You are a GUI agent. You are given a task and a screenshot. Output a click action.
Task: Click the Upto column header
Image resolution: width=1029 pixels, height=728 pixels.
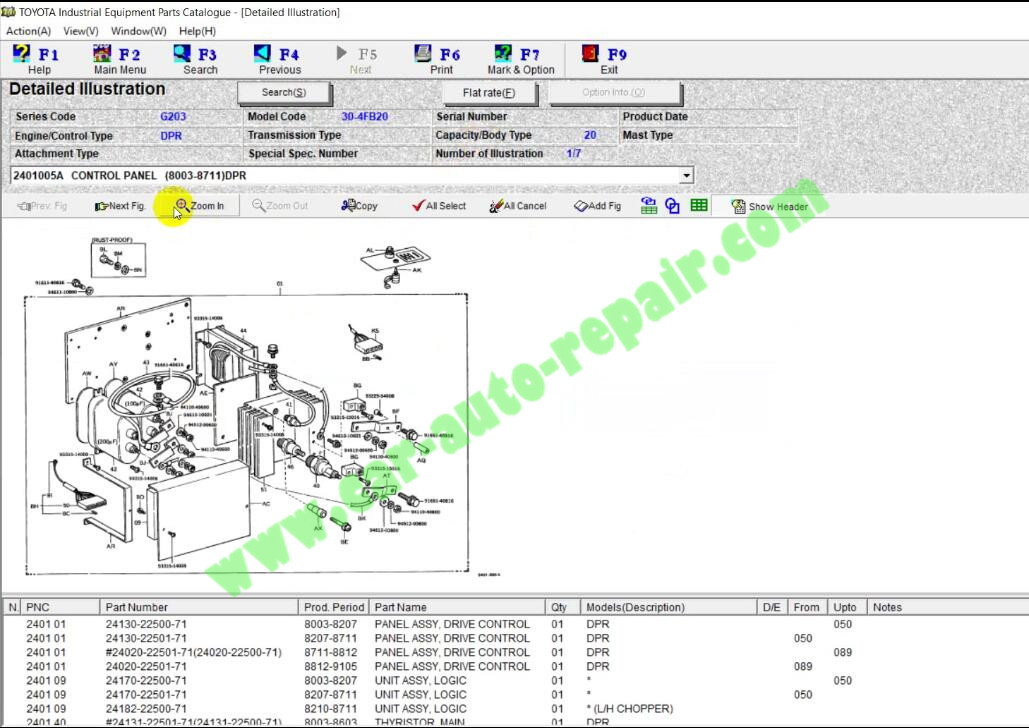pyautogui.click(x=845, y=607)
